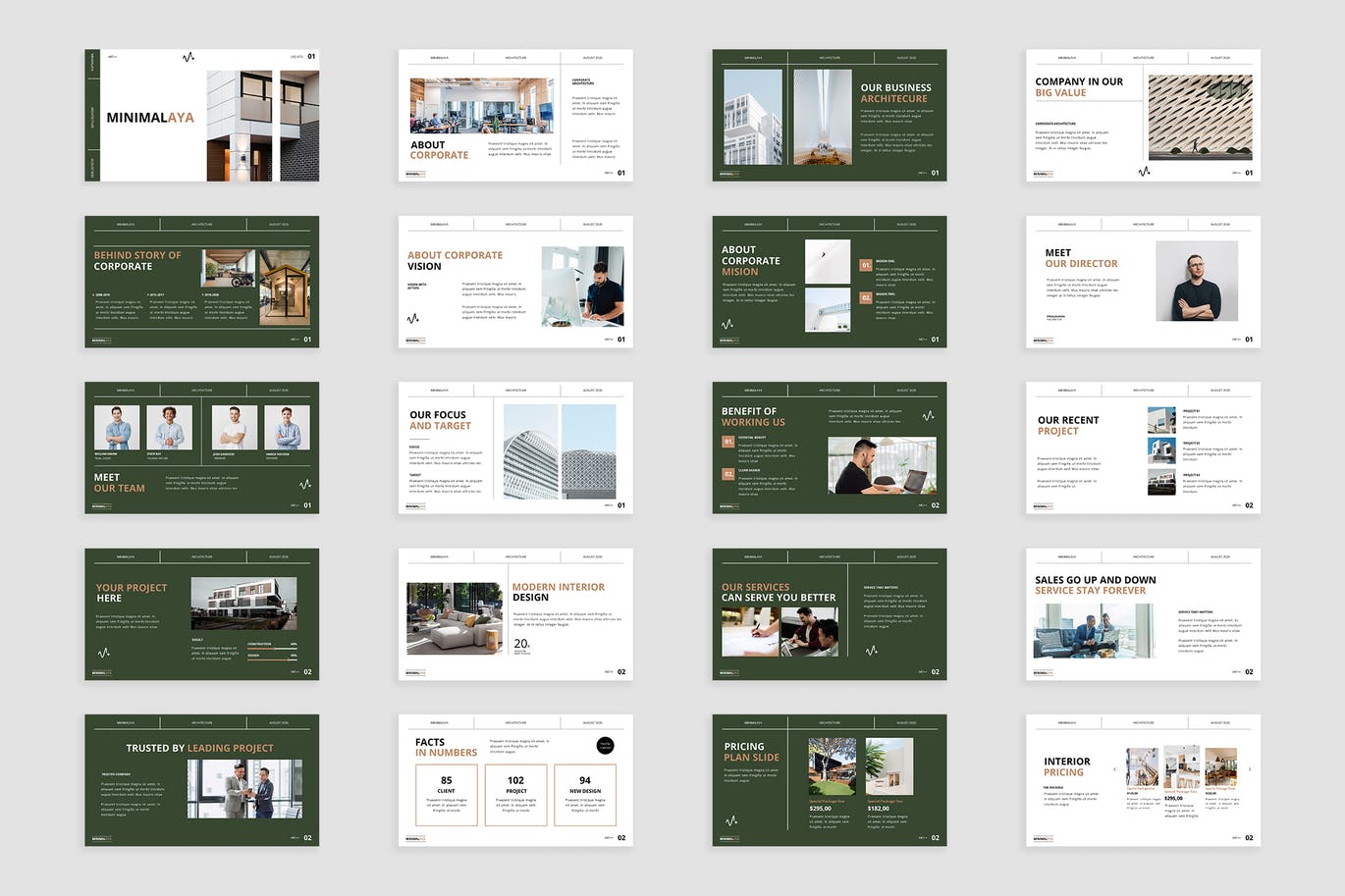Click the orange 02 badge on About Corporate Mision slide

click(866, 297)
